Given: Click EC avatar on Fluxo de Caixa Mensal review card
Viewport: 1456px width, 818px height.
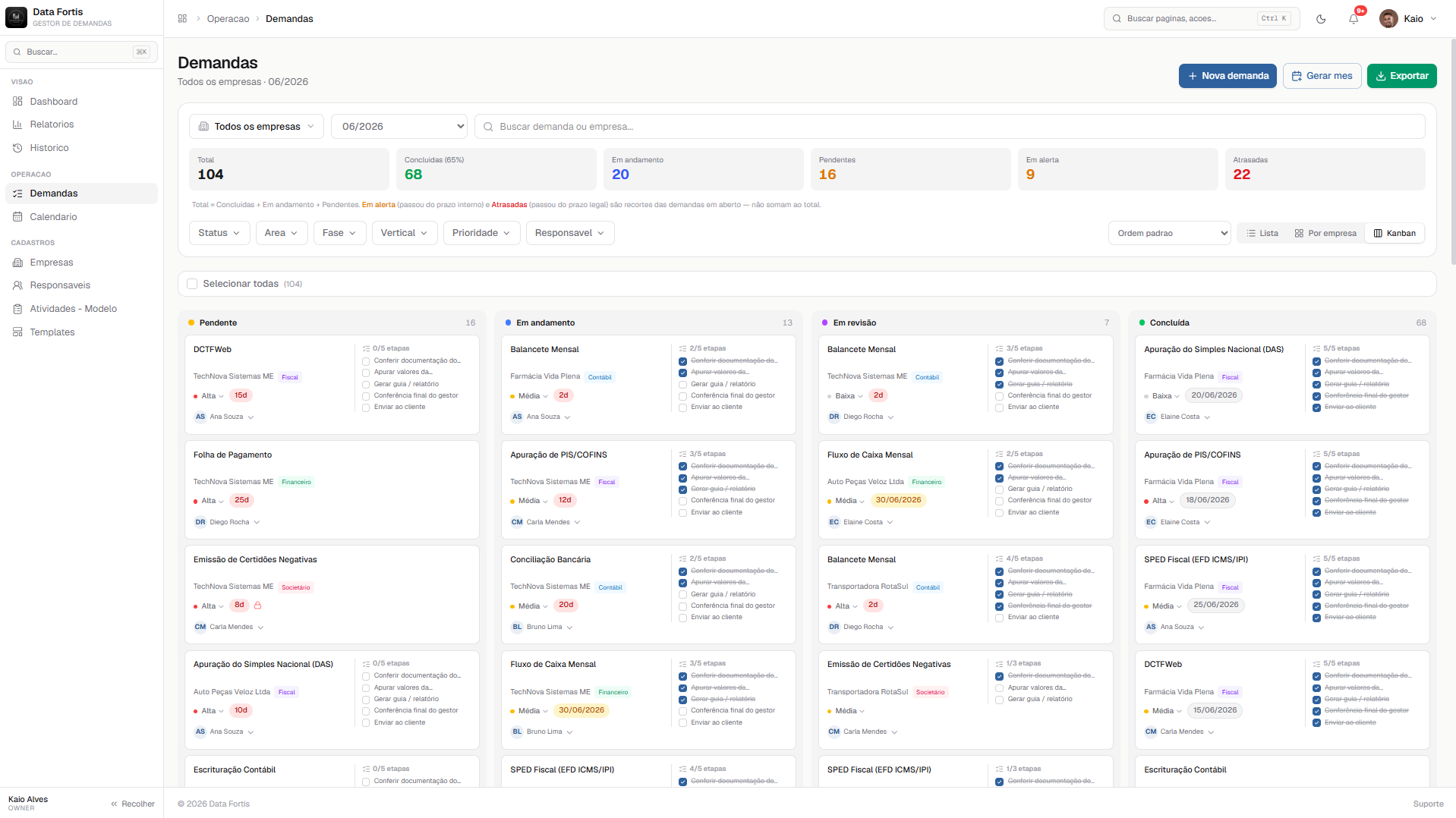Looking at the screenshot, I should pyautogui.click(x=834, y=522).
